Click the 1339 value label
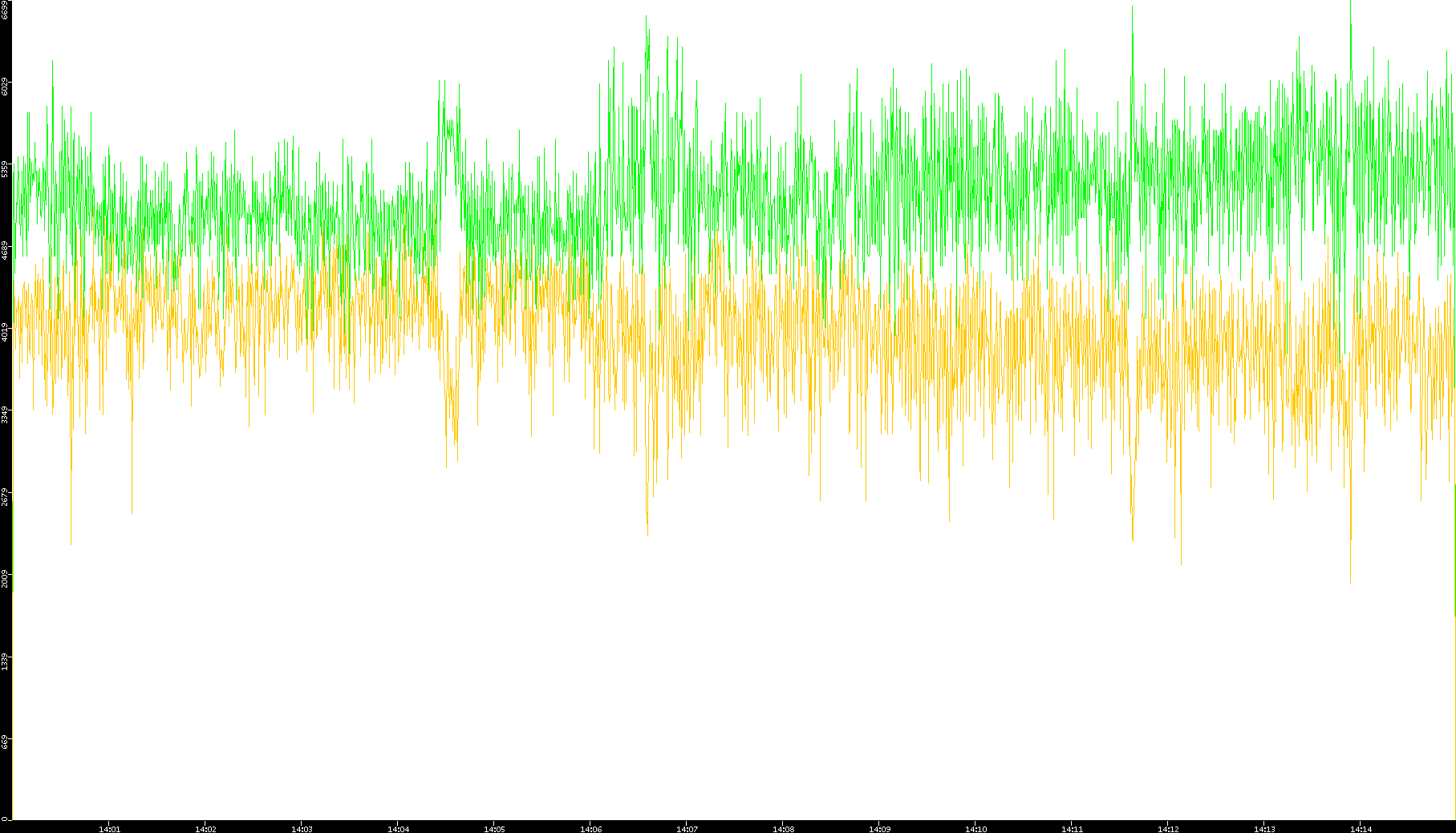The height and width of the screenshot is (833, 1456). 5,661
